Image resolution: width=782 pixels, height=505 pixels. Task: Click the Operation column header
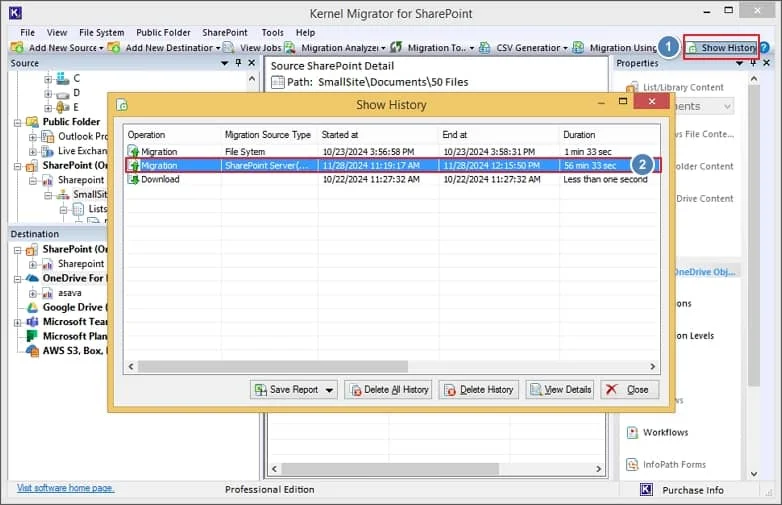[x=173, y=135]
